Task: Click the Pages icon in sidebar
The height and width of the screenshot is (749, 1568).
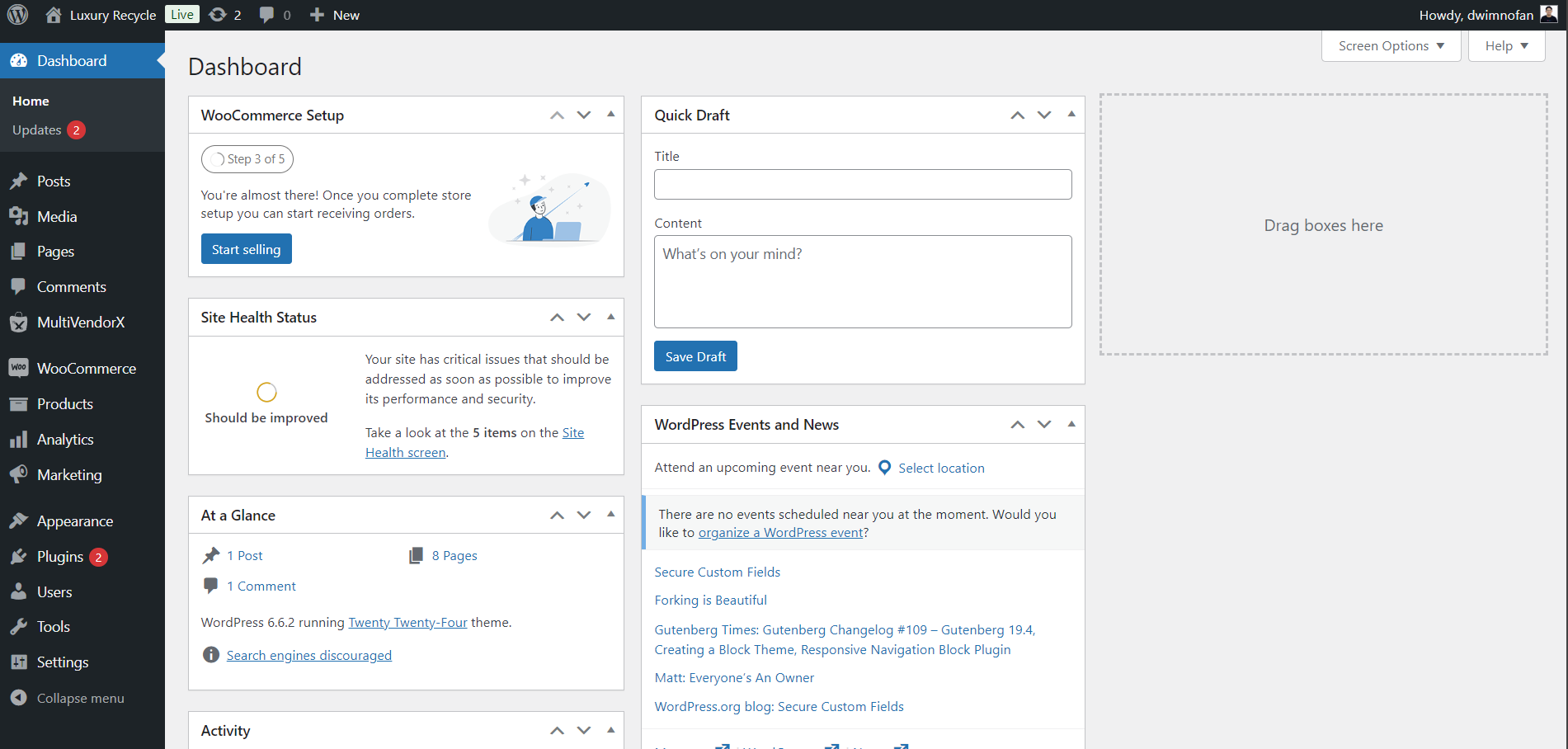Action: pos(19,252)
